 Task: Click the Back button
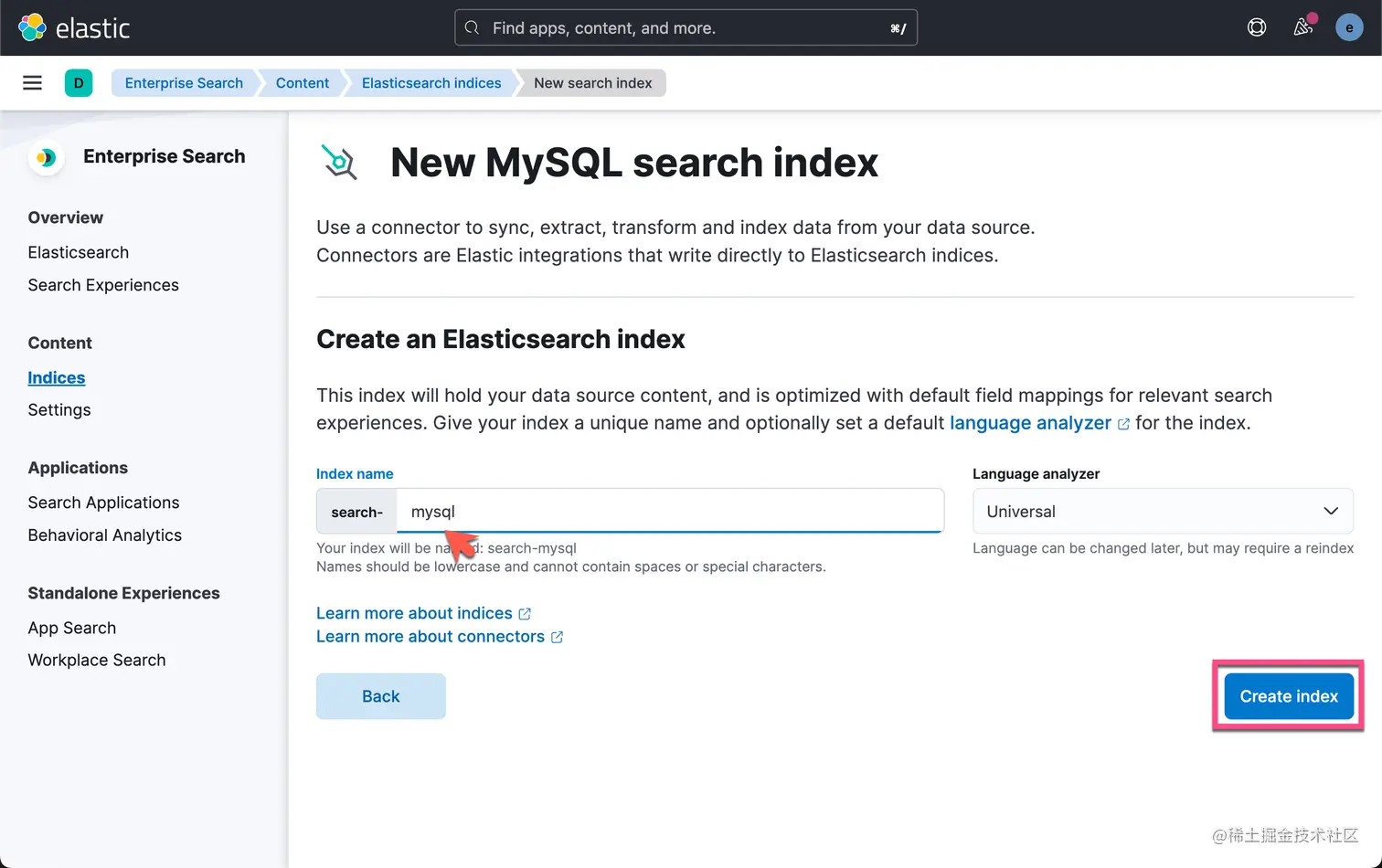pos(381,696)
